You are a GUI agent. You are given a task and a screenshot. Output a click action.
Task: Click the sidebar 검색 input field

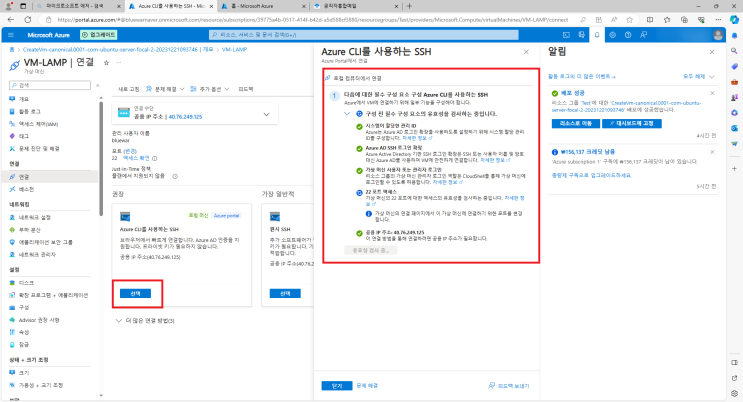click(50, 85)
